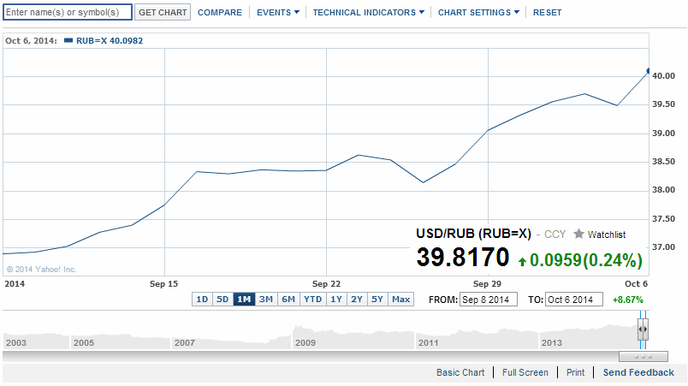Click the Compare option

click(219, 12)
